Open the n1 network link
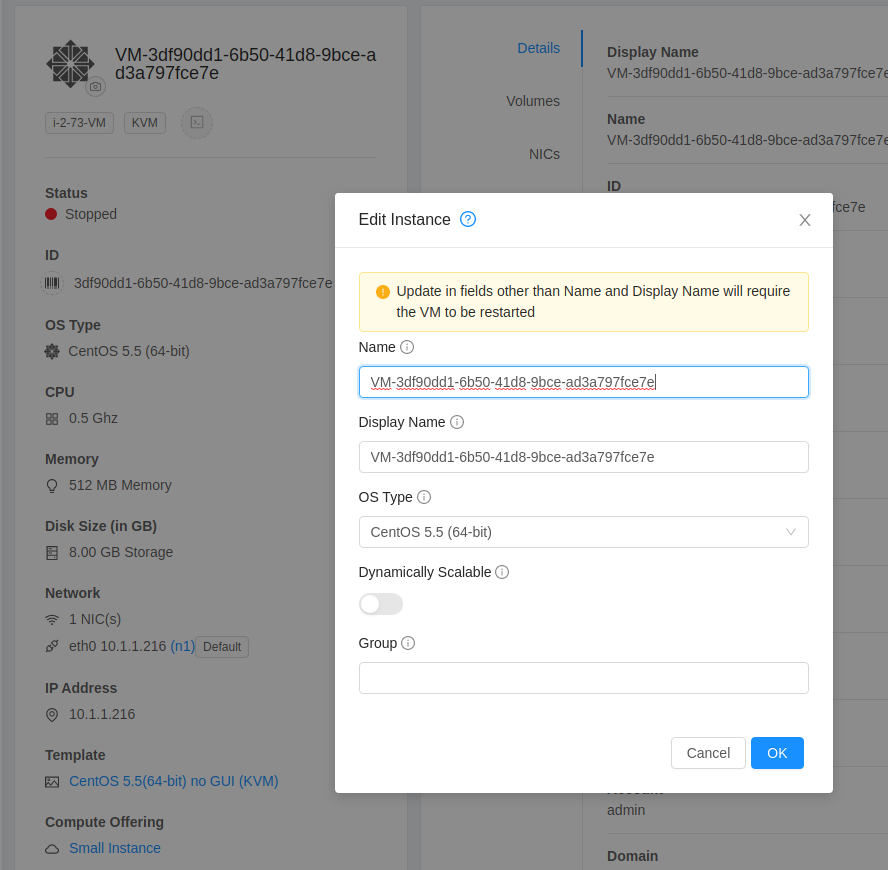Viewport: 888px width, 870px height. 182,646
